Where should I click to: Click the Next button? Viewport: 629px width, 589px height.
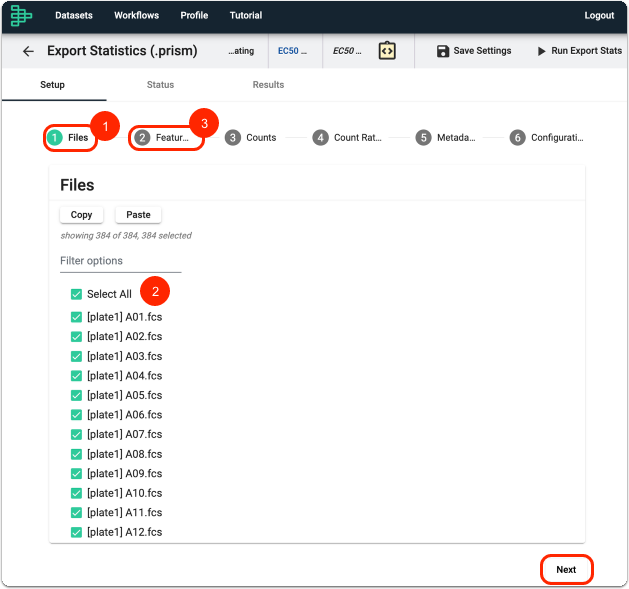point(566,569)
